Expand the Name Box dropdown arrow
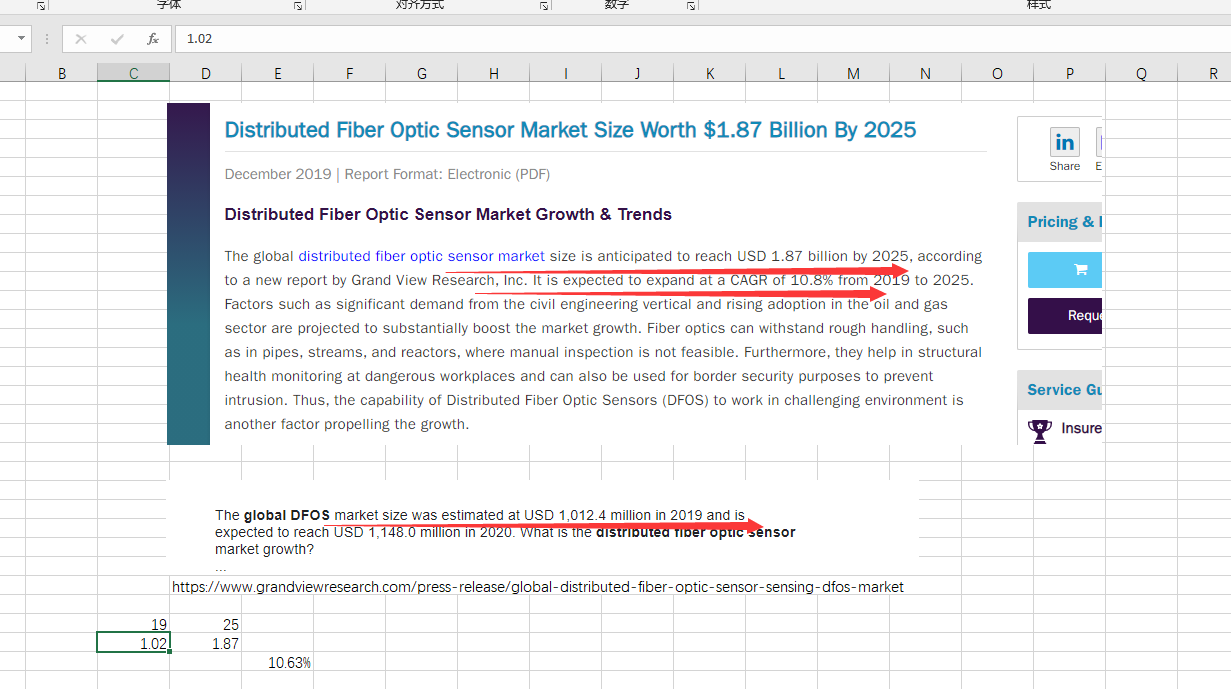The width and height of the screenshot is (1231, 689). (x=21, y=39)
